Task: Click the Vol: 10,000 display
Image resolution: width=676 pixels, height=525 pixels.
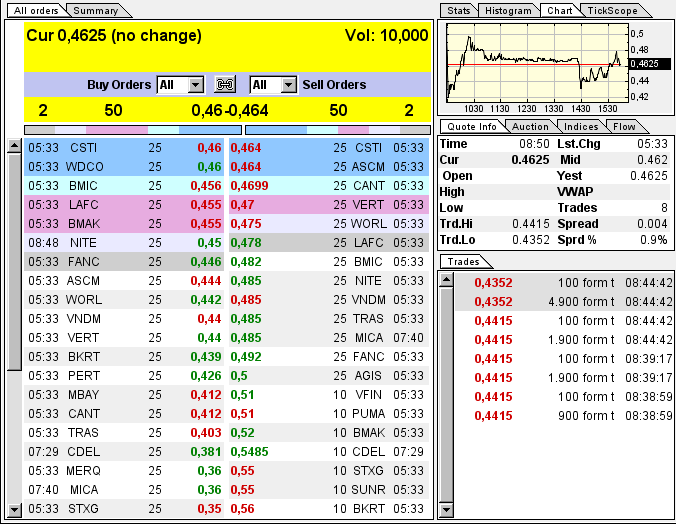Action: tap(386, 35)
